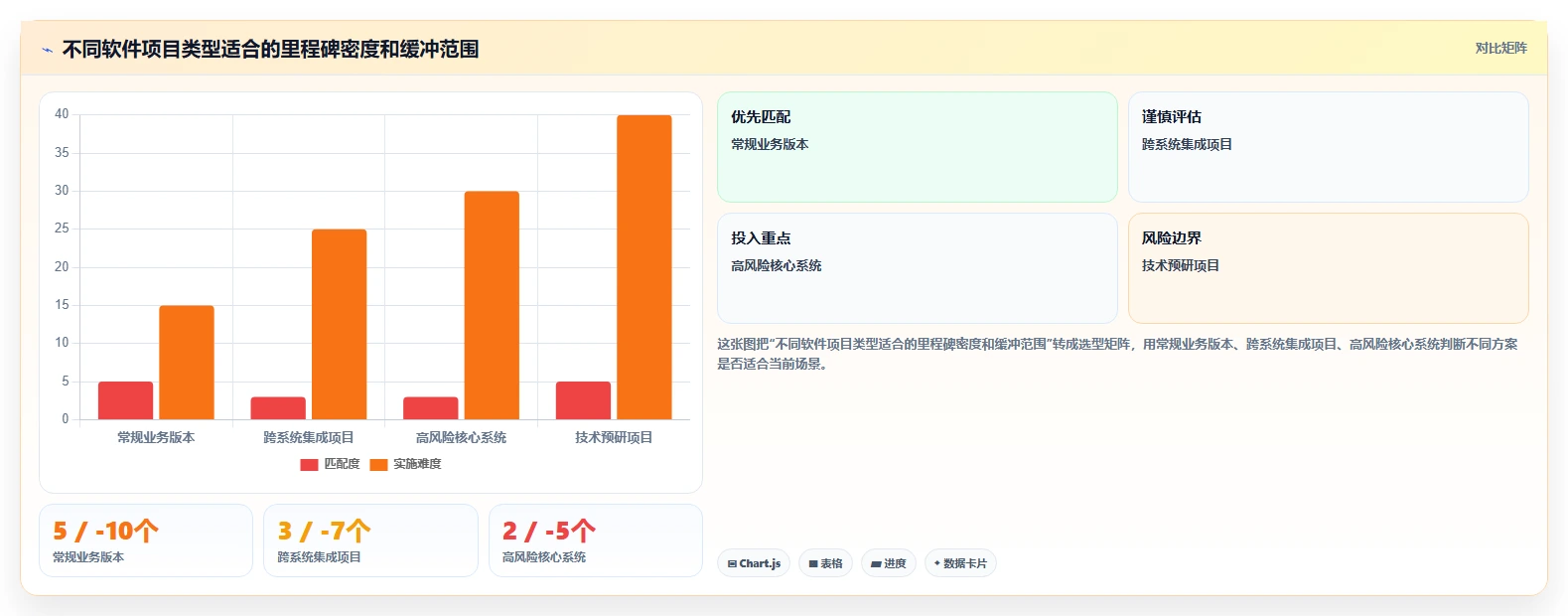Click the y-axis value 25
Screen dimensions: 1568x616
pos(62,229)
